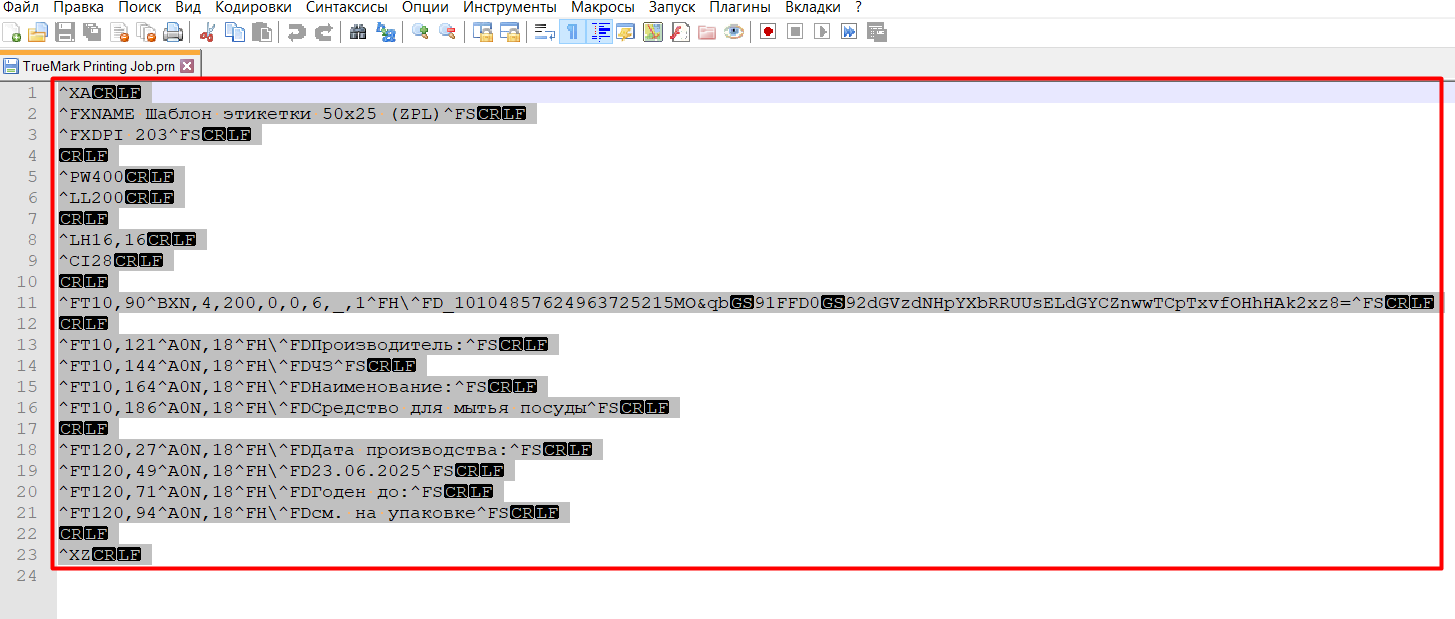Start macro recording with the red record button
This screenshot has height=619, width=1455.
(768, 32)
